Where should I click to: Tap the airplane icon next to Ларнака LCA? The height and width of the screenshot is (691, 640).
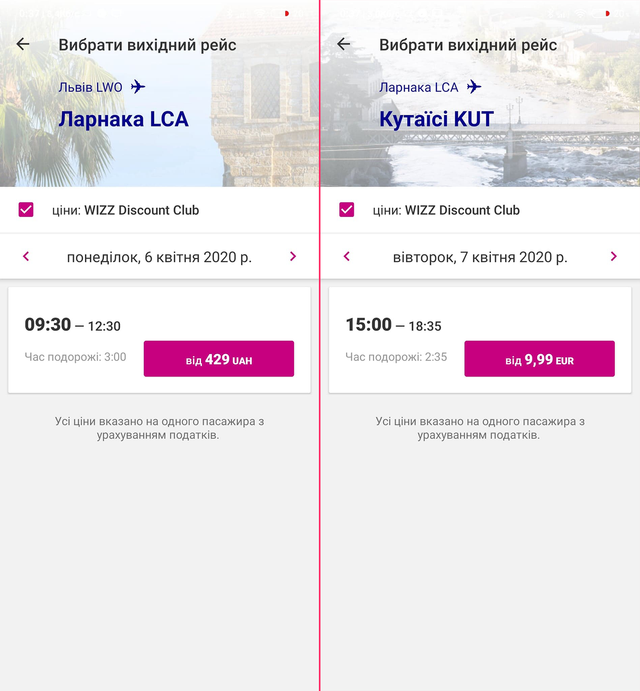pyautogui.click(x=474, y=87)
